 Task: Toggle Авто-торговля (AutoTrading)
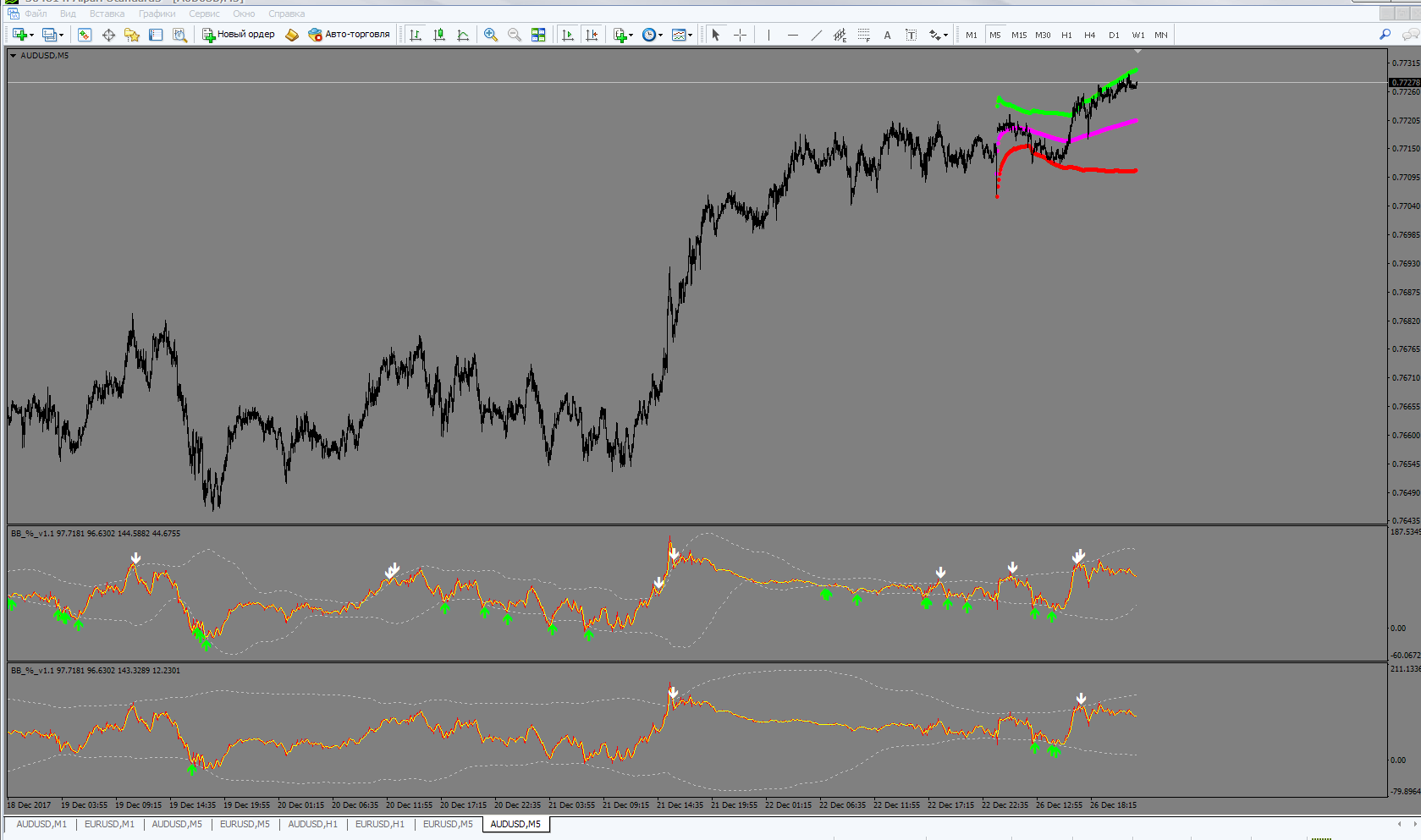point(349,35)
